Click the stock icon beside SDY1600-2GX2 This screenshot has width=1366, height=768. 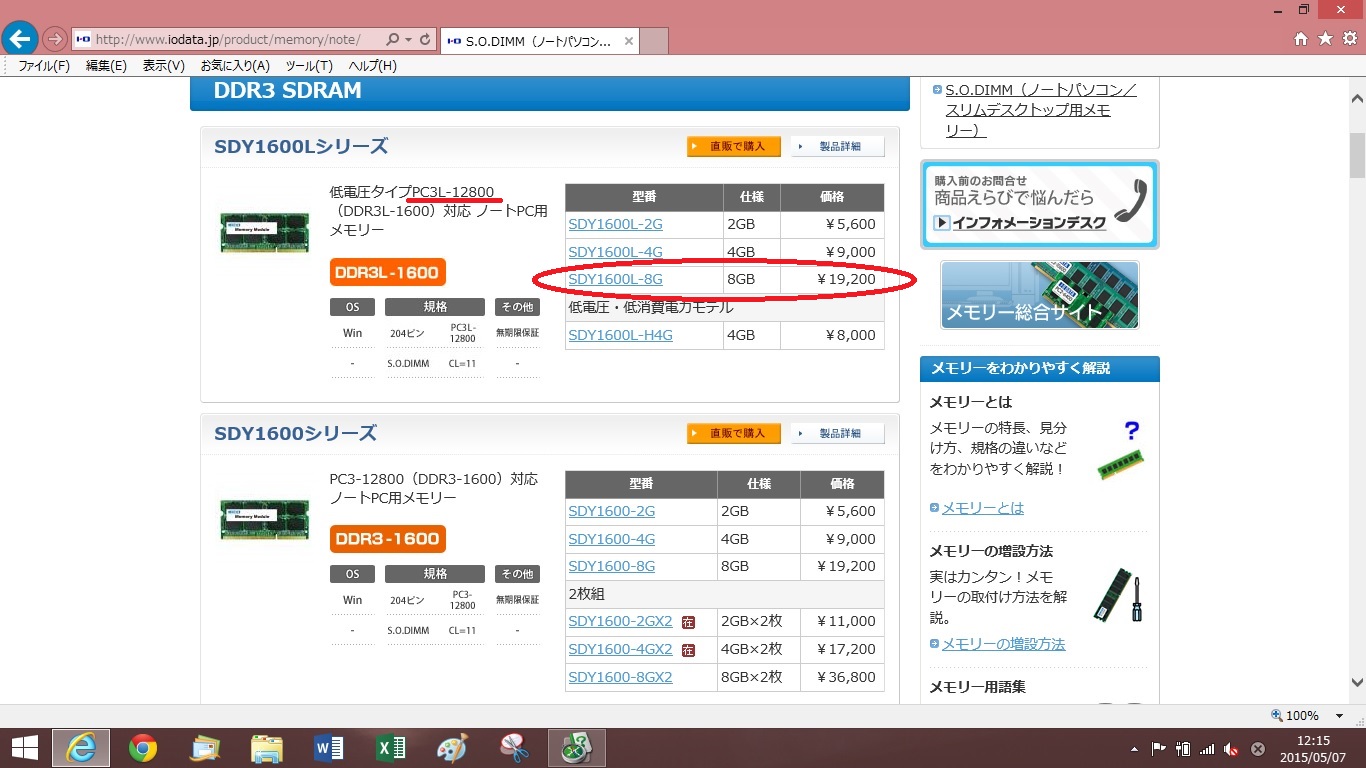688,621
